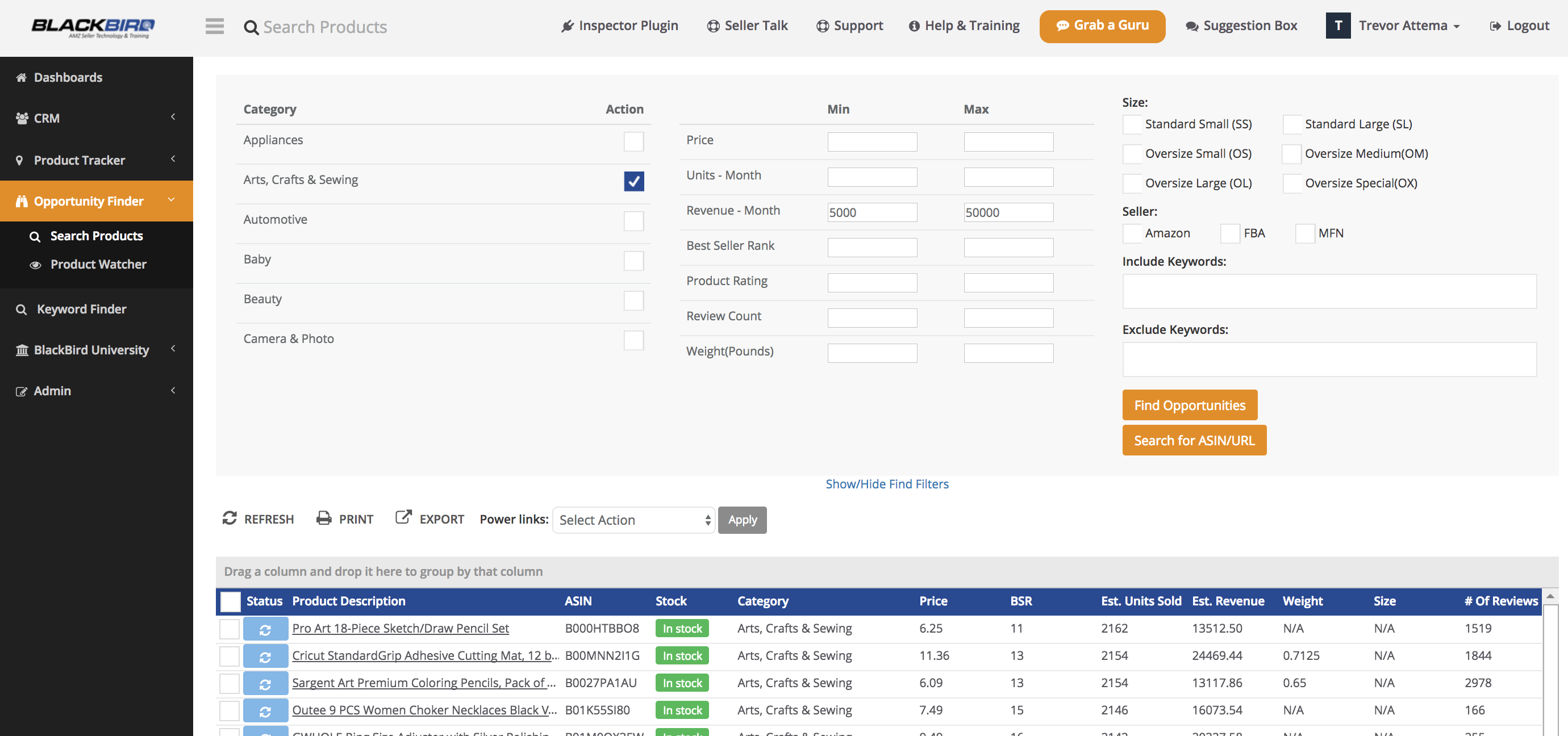Open Seller Talk from top navigation
This screenshot has height=736, width=1568.
[x=748, y=26]
